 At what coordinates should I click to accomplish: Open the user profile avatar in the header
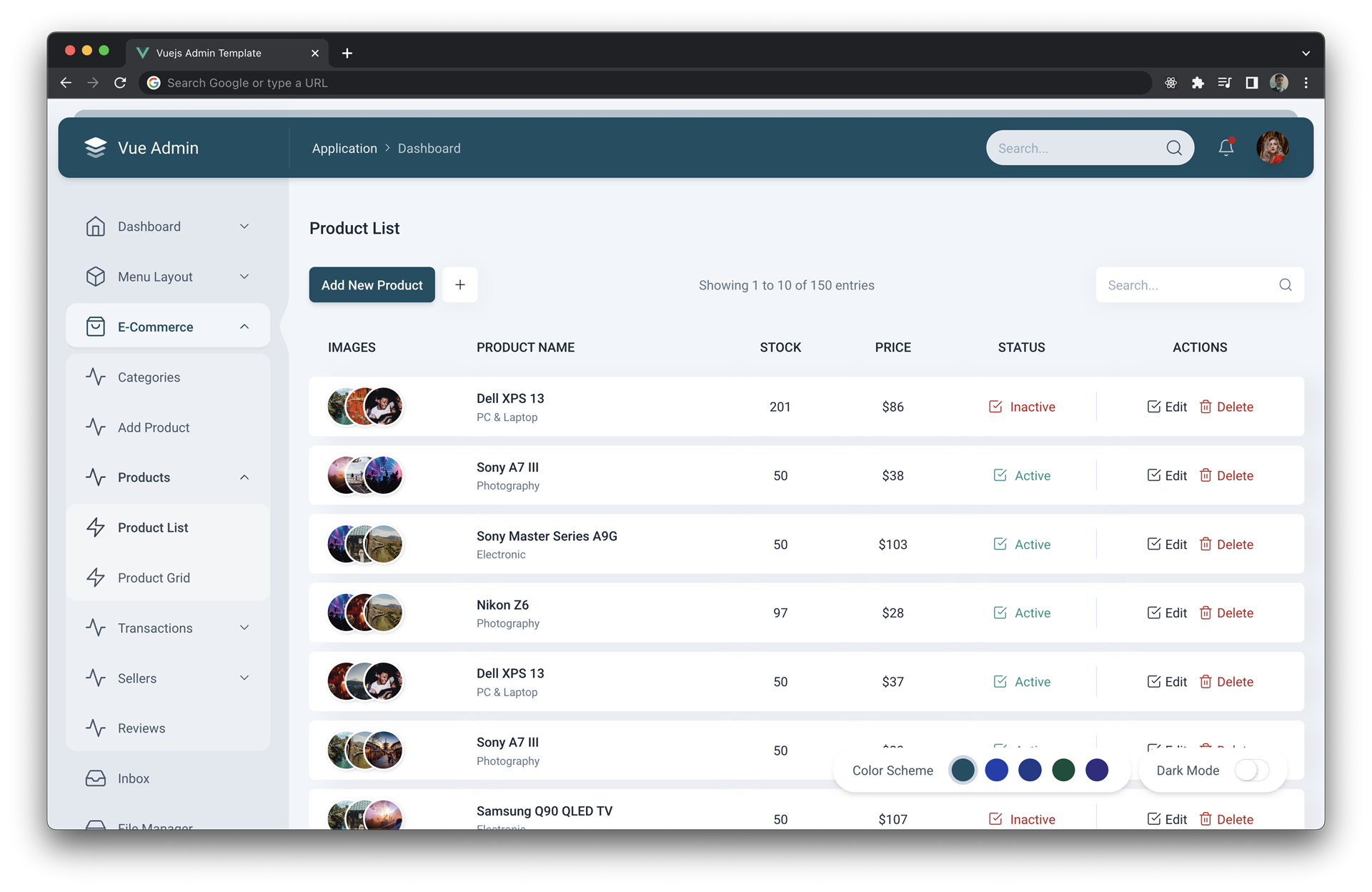coord(1273,147)
